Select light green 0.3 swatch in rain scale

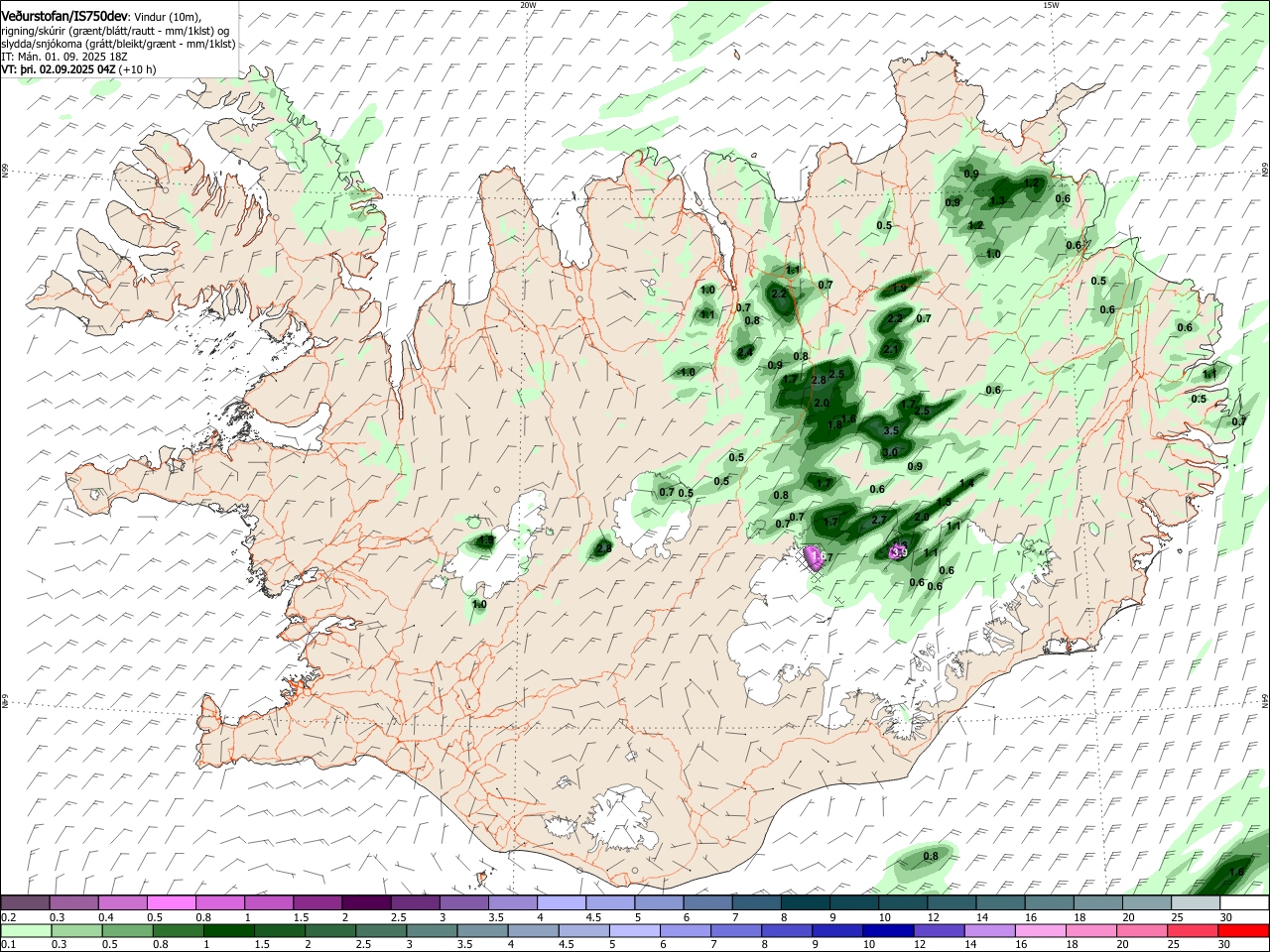click(x=76, y=930)
